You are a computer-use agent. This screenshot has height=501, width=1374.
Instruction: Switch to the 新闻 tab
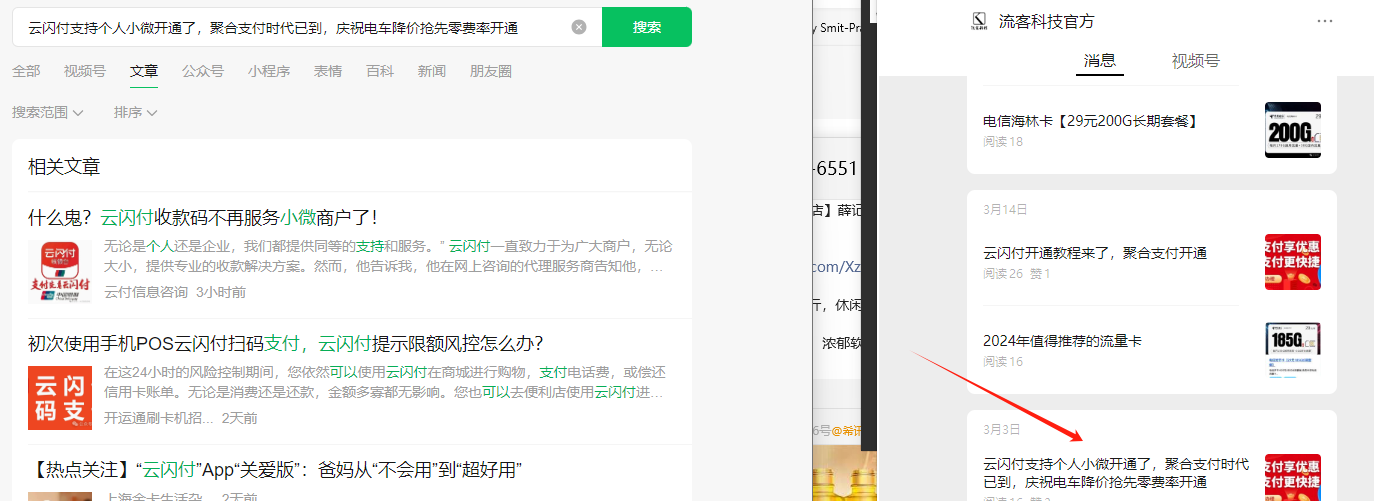coord(432,71)
